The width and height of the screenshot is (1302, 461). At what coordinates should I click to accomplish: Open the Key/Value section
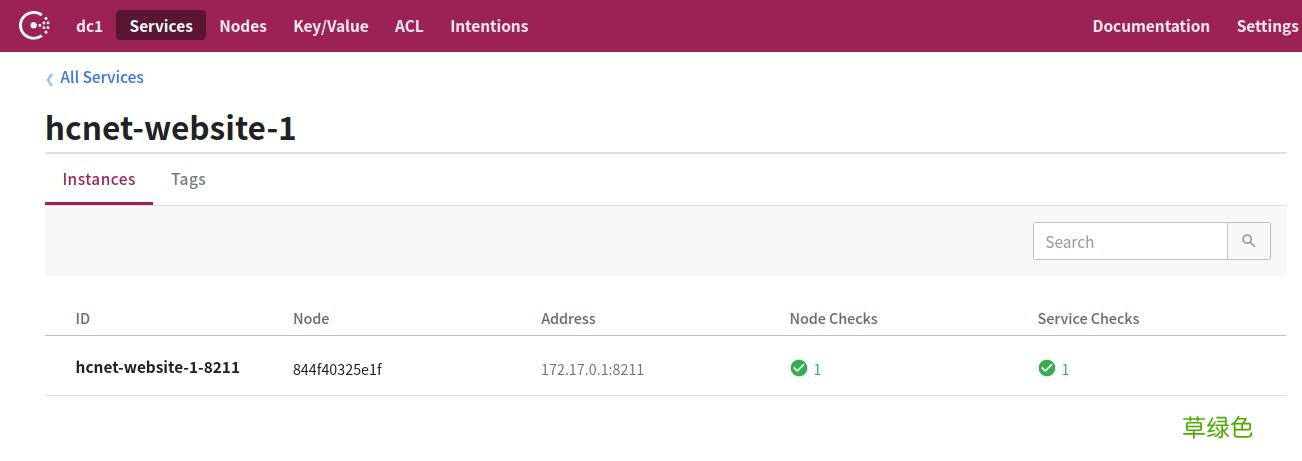331,26
